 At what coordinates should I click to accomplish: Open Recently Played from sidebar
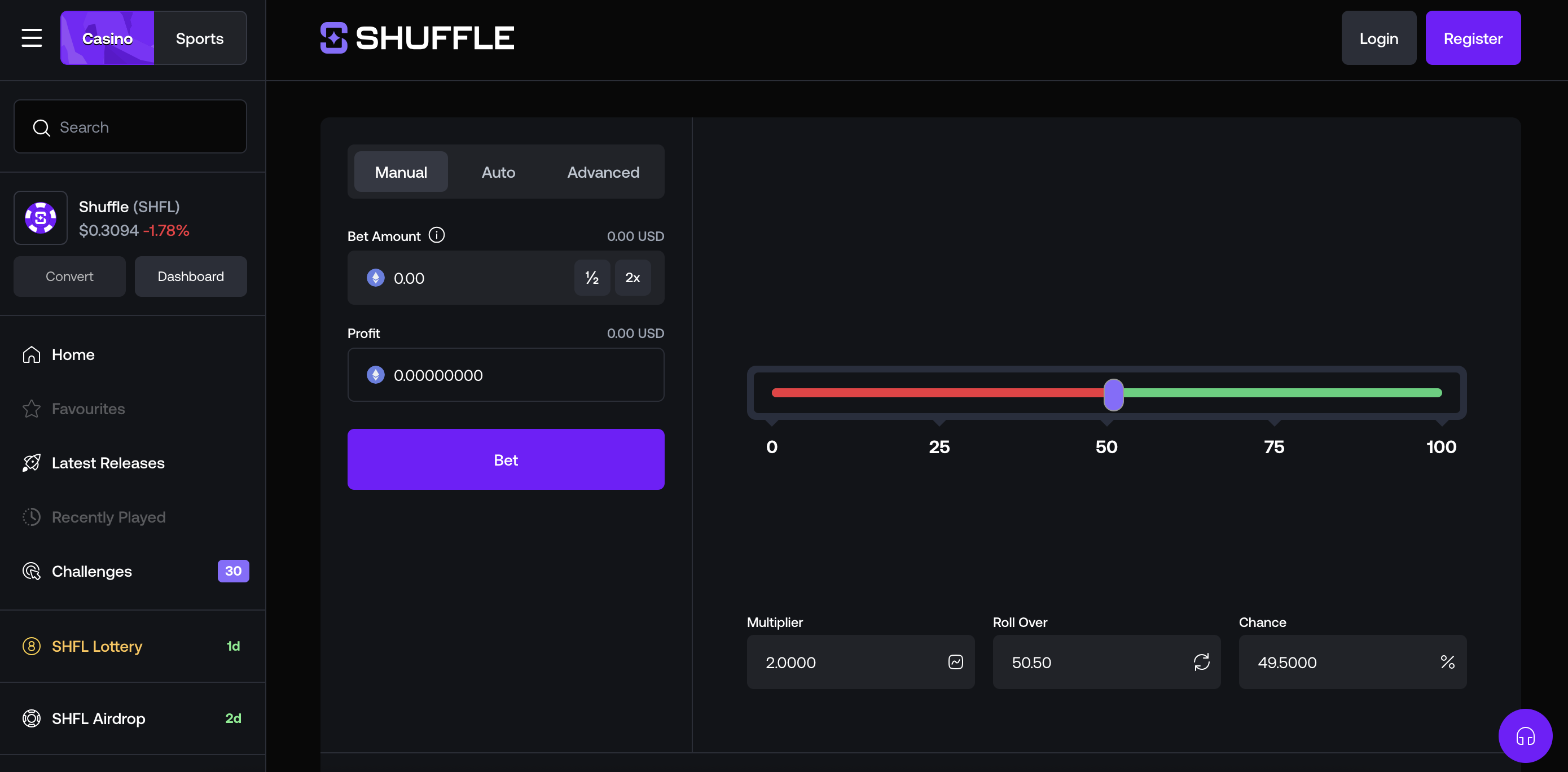pos(133,517)
